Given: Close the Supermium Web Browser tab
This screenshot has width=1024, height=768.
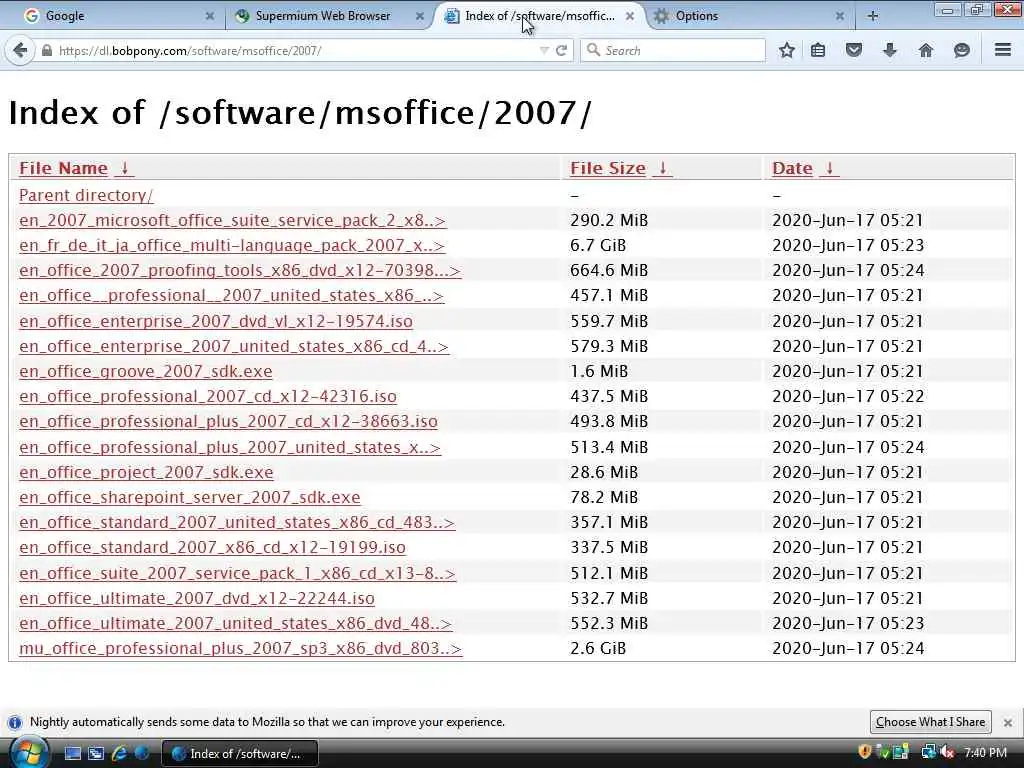Looking at the screenshot, I should 419,16.
